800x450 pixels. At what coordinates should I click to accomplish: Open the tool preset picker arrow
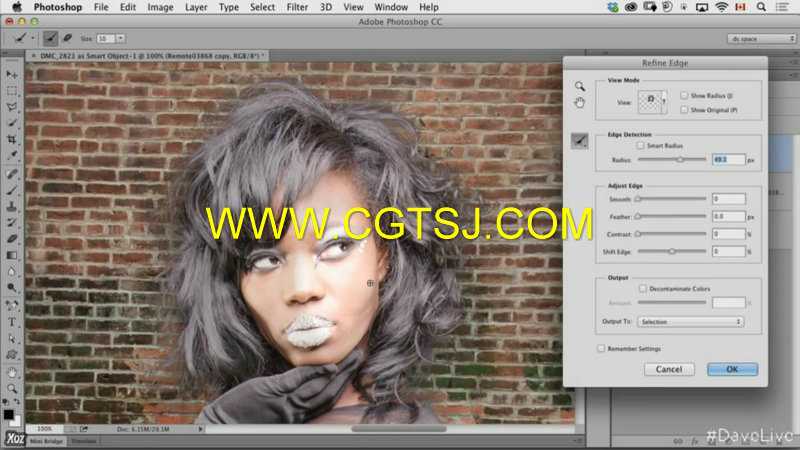point(33,38)
